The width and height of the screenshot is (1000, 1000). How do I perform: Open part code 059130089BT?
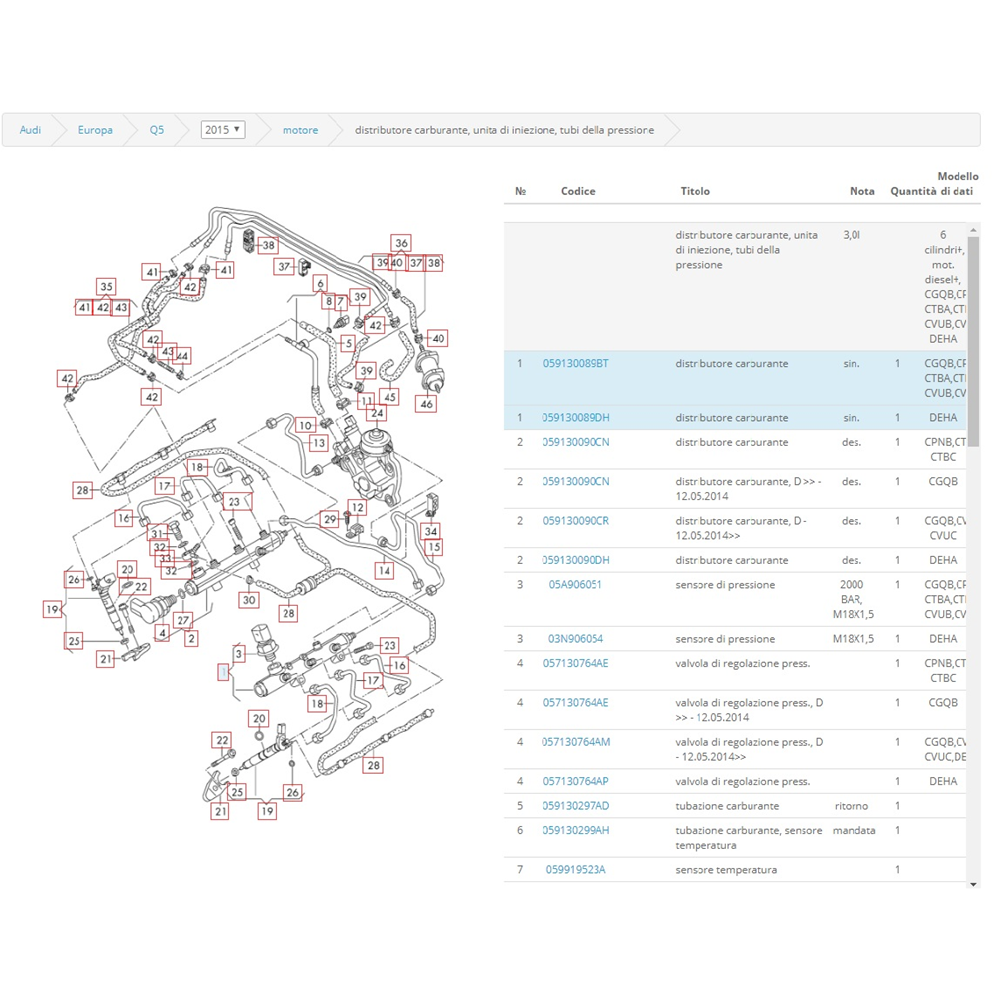click(x=575, y=364)
